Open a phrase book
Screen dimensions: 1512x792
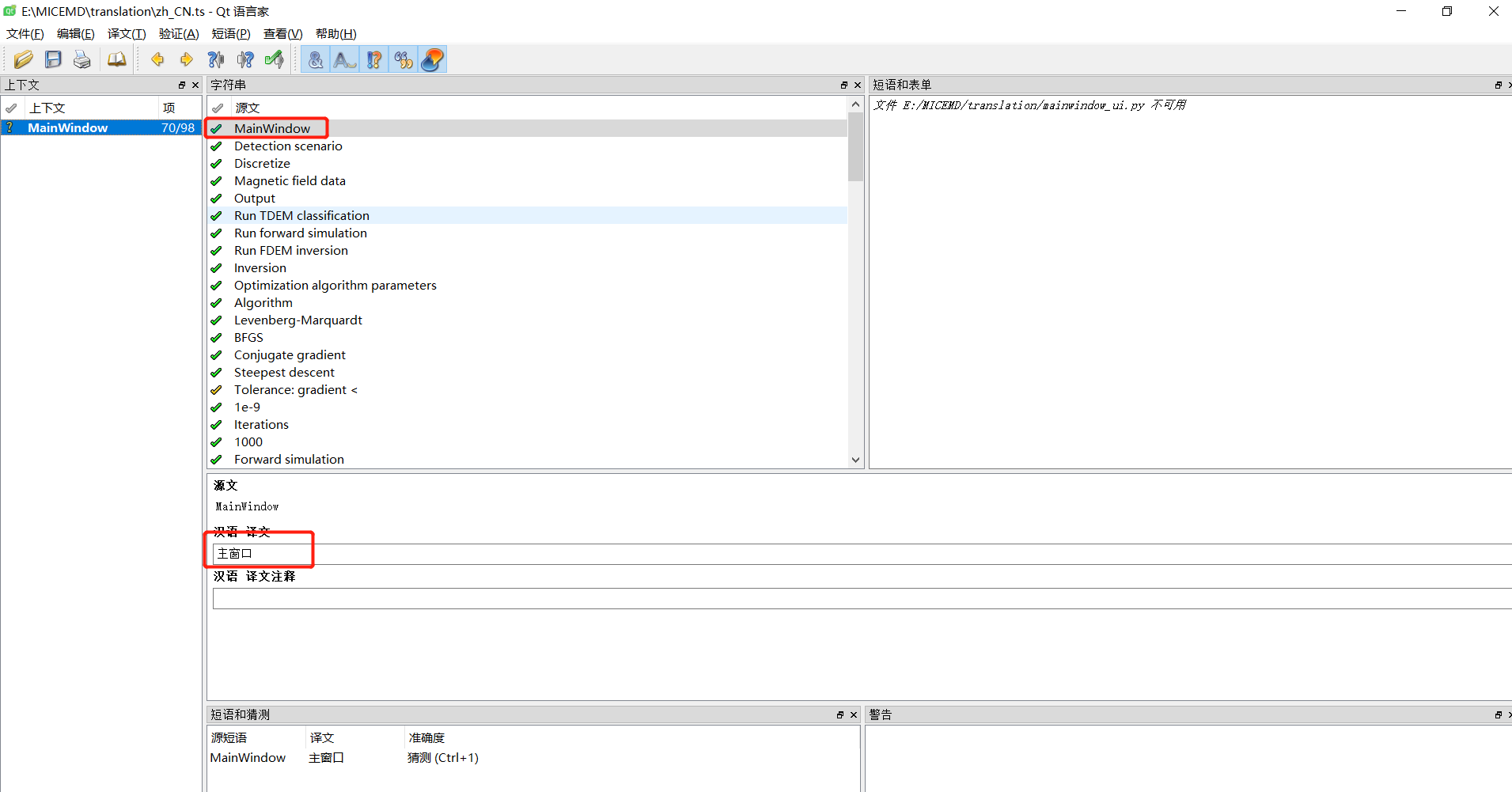pos(116,59)
